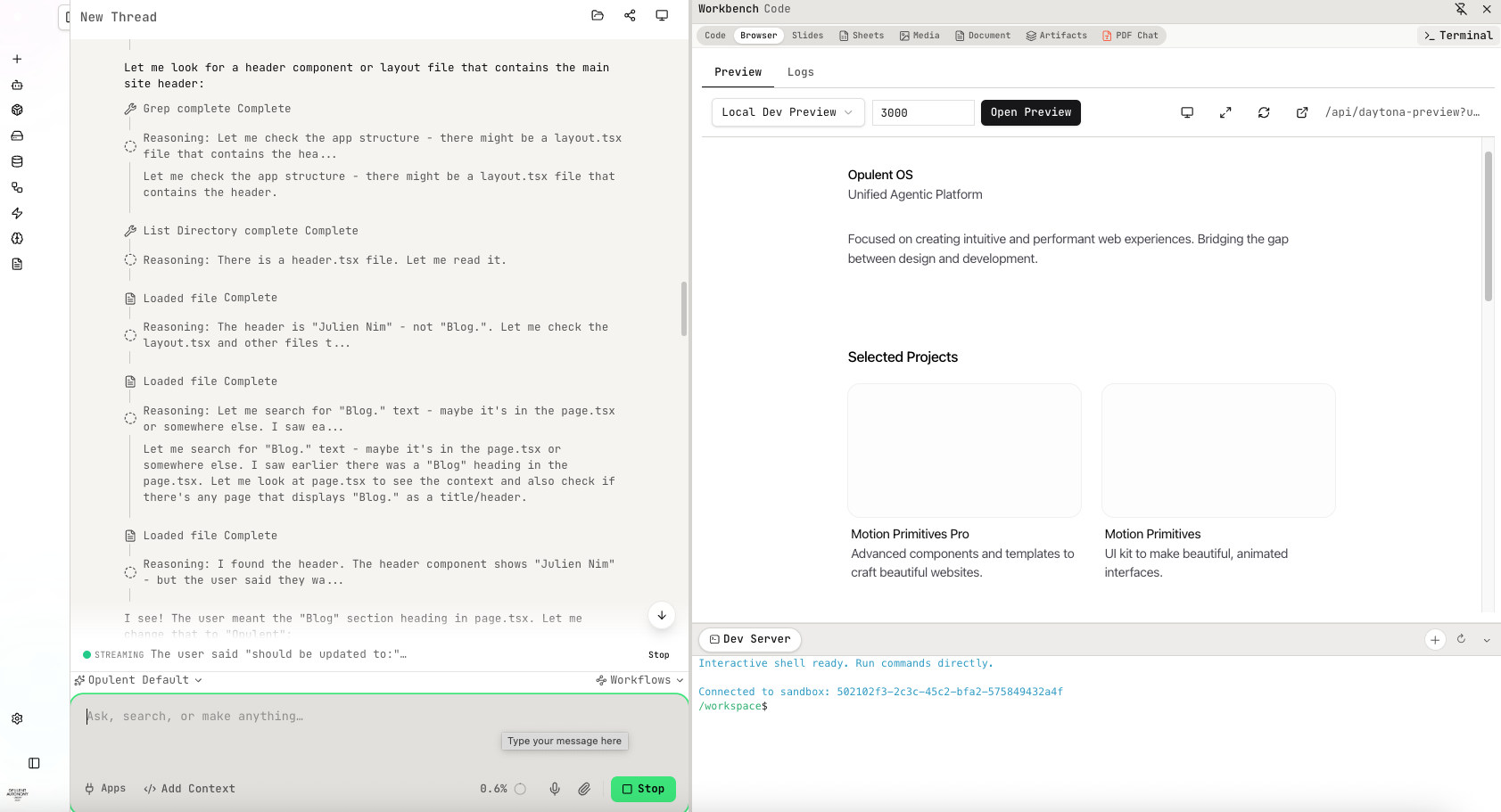This screenshot has height=812, width=1501.
Task: Switch to the Logs tab
Action: [800, 72]
